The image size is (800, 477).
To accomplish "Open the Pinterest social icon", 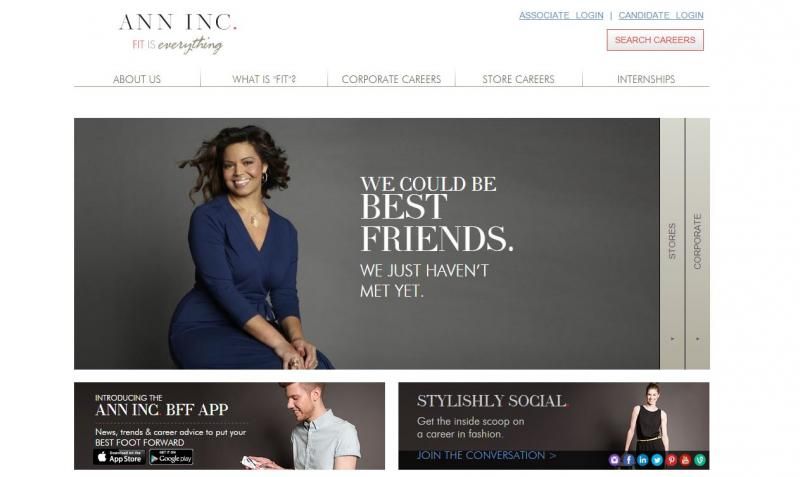I will (x=671, y=460).
